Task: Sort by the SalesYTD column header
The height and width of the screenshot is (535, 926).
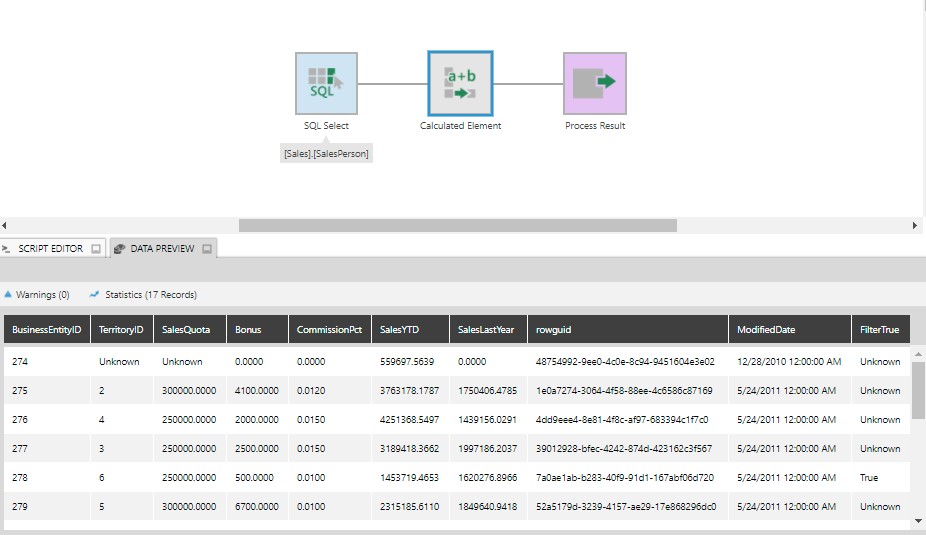Action: (x=400, y=330)
